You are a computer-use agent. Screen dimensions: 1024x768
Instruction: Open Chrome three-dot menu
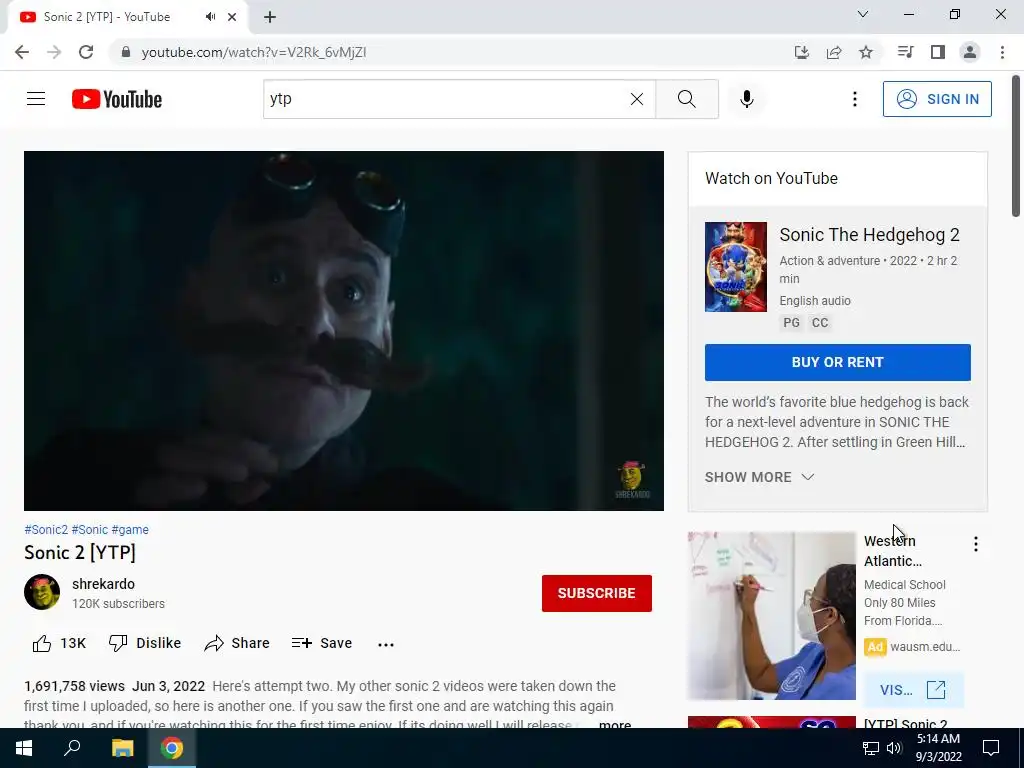point(1002,52)
